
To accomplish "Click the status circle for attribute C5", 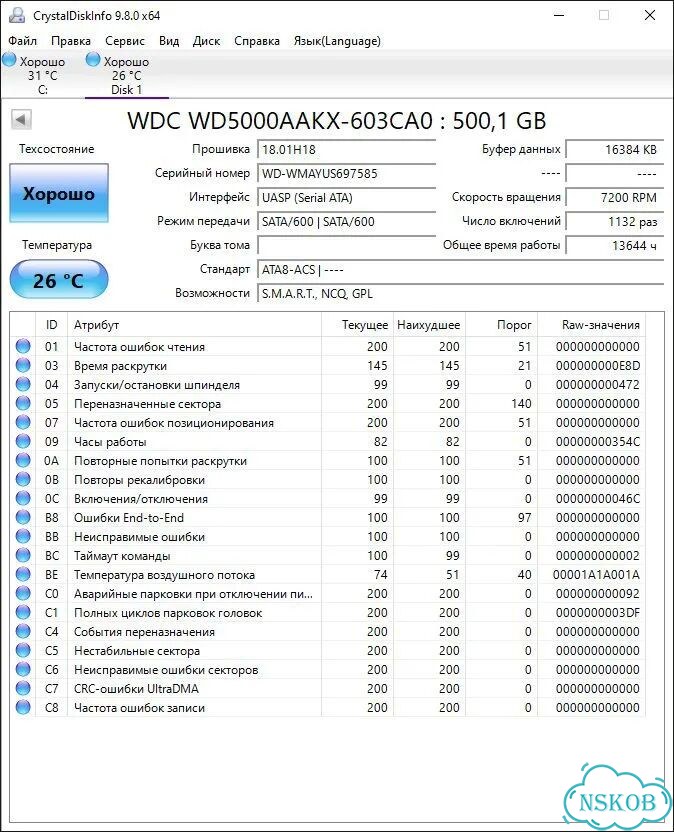I will [23, 651].
